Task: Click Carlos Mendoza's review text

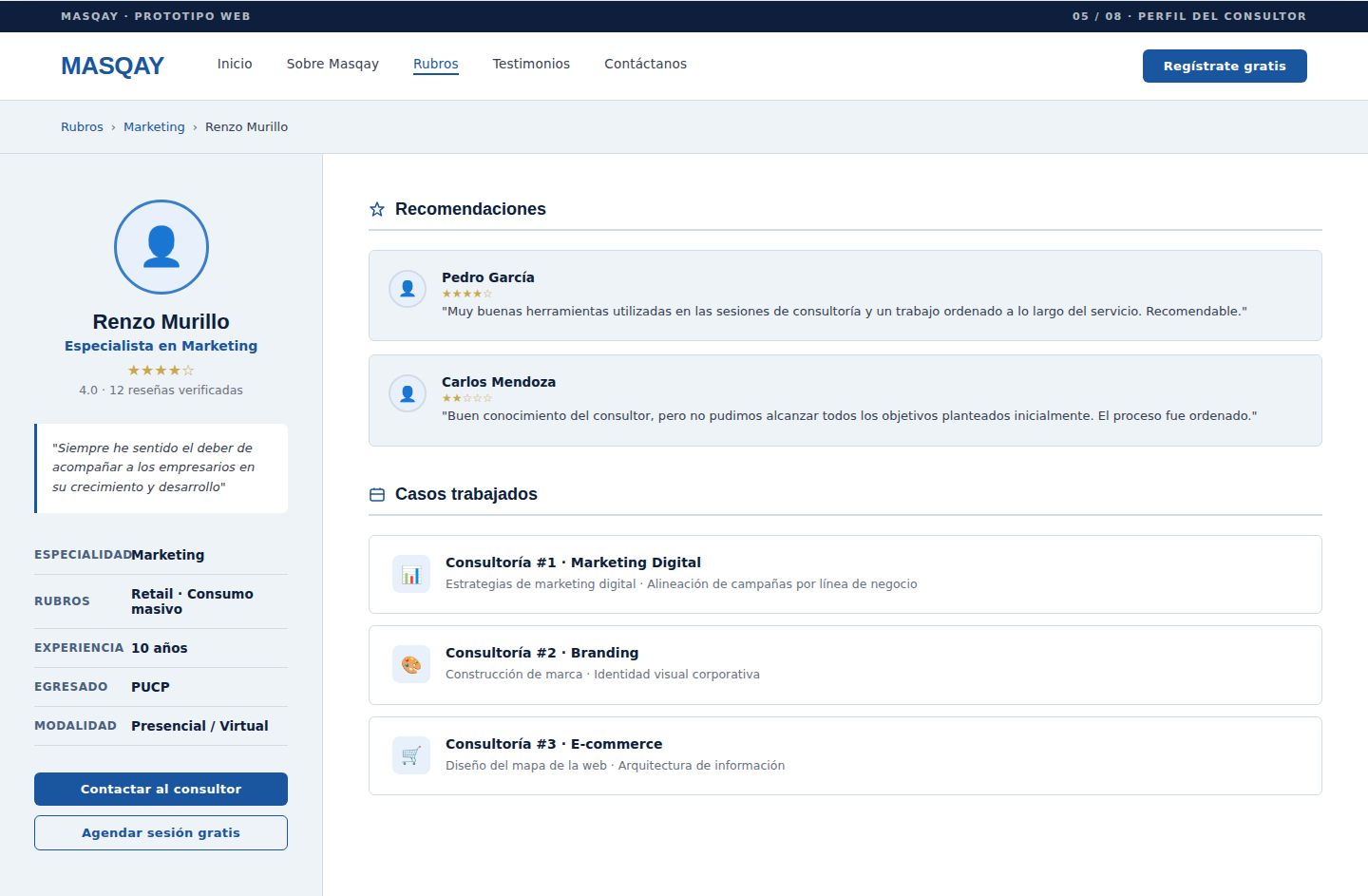Action: pyautogui.click(x=849, y=415)
